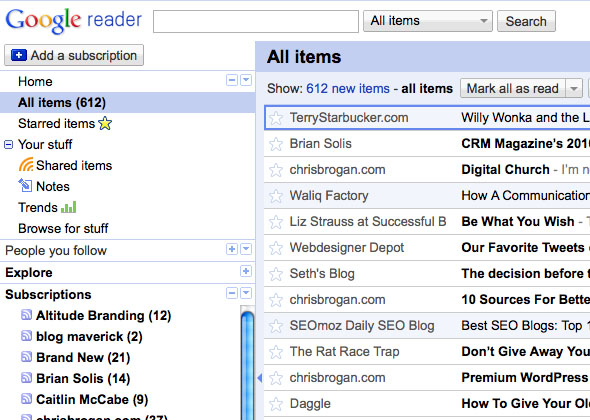590x420 pixels.
Task: Star the Premium WordPress item
Action: (x=276, y=378)
